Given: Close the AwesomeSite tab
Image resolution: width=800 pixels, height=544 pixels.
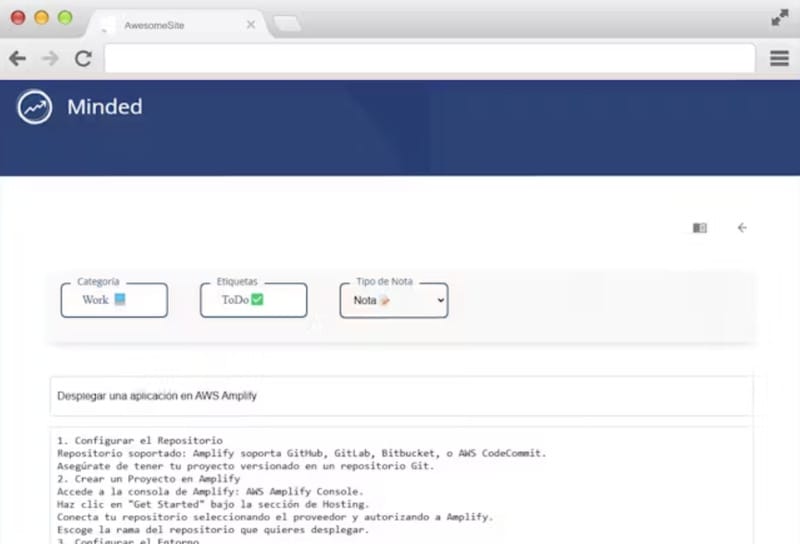Looking at the screenshot, I should [251, 24].
